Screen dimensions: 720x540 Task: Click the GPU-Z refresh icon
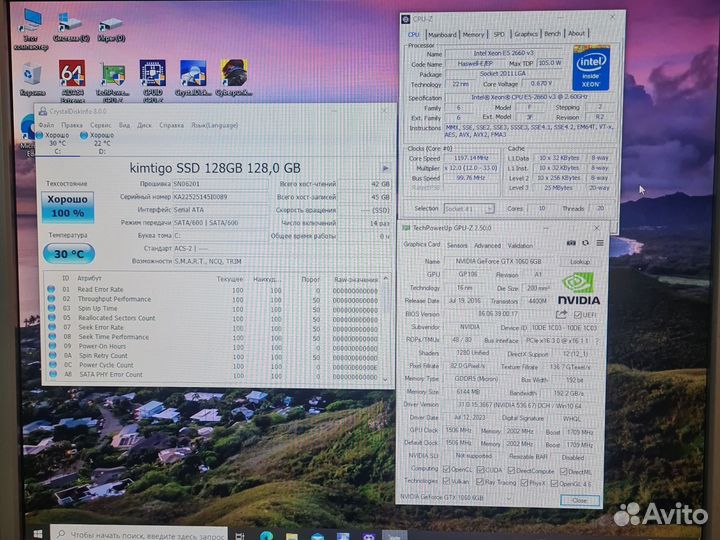[585, 243]
